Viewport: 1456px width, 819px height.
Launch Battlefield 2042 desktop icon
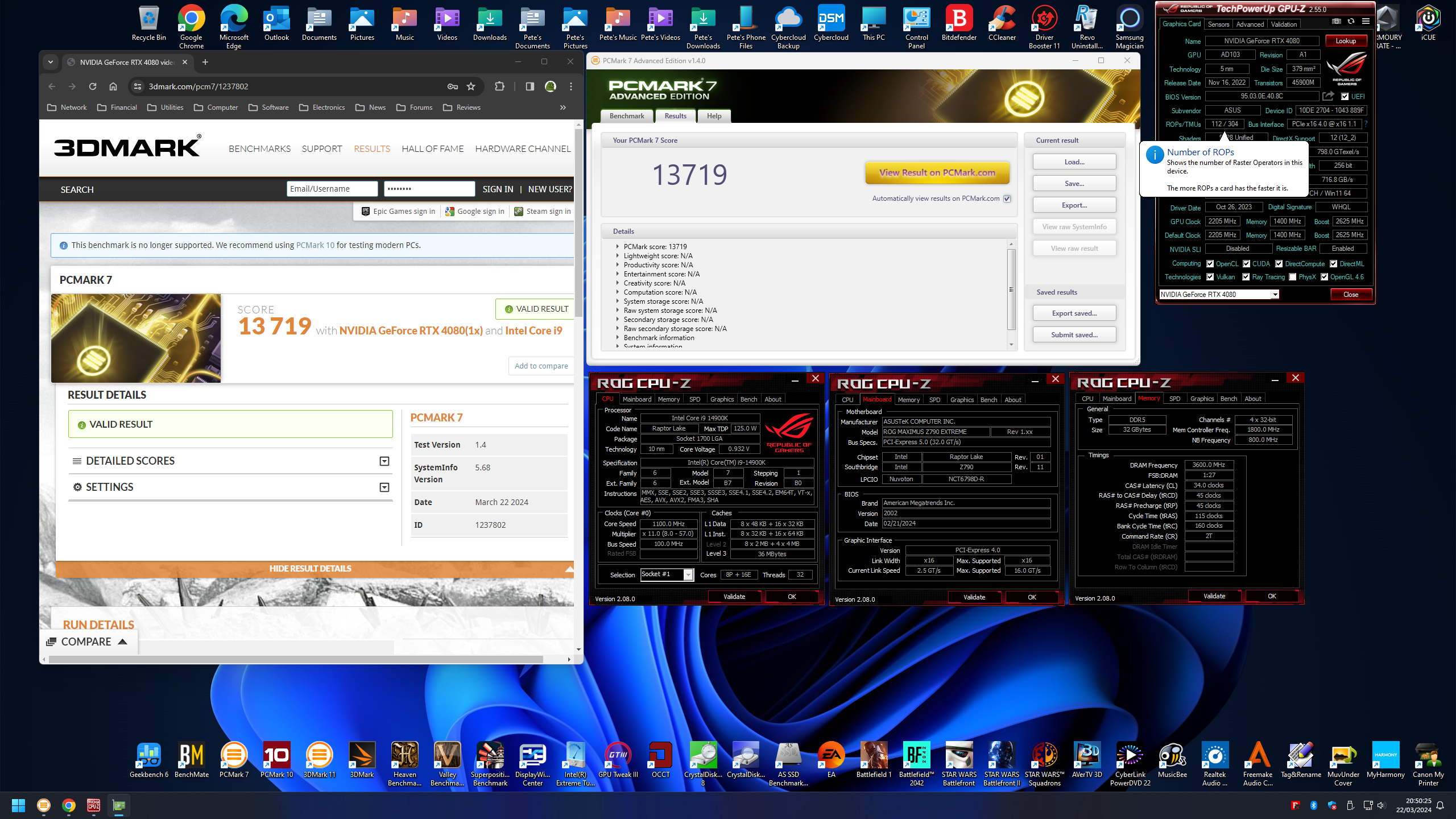tap(916, 764)
